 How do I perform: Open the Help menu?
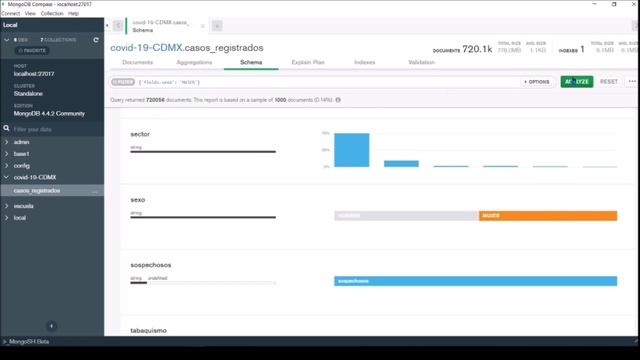pyautogui.click(x=73, y=13)
